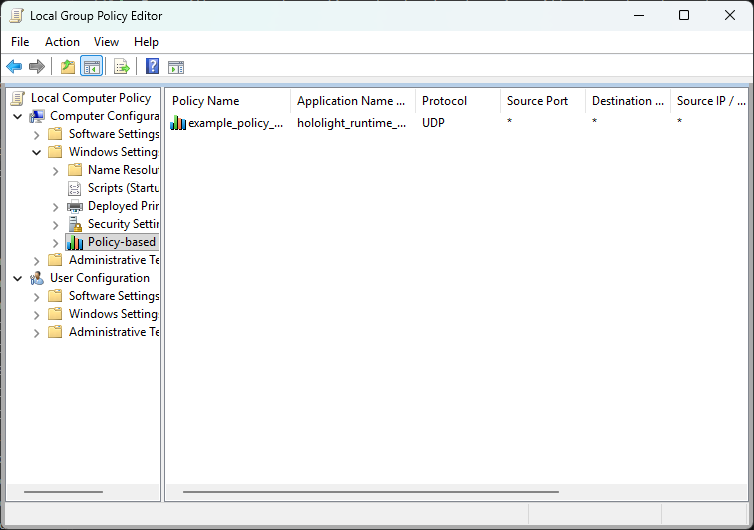754x530 pixels.
Task: Click the asterisk in the Source Port column
Action: 509,121
